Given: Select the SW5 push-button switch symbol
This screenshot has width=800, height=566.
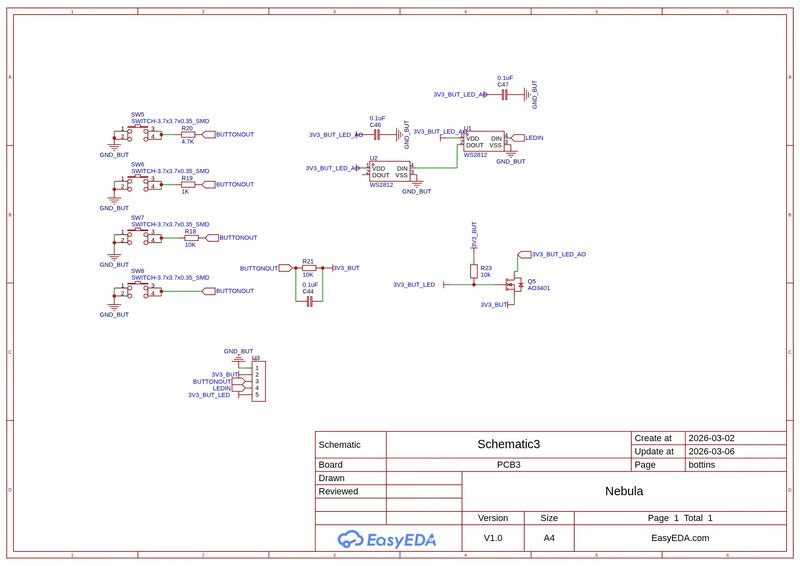Looking at the screenshot, I should tap(137, 134).
